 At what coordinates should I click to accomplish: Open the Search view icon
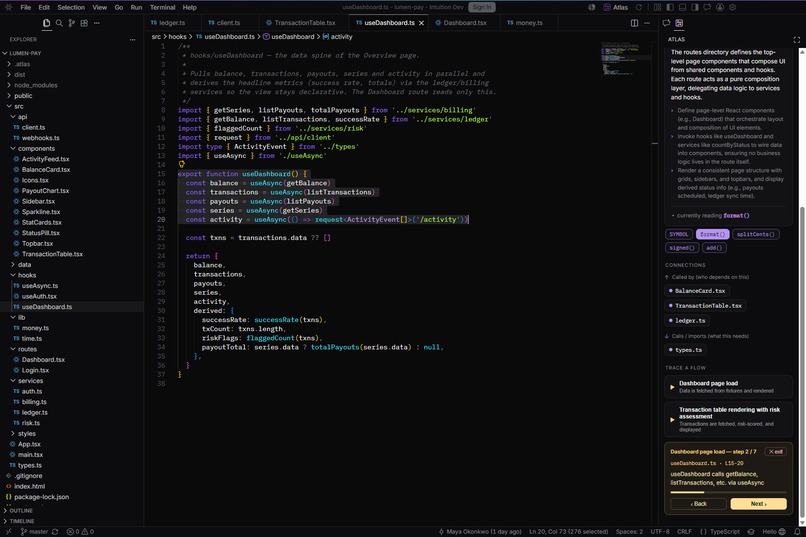click(x=59, y=23)
